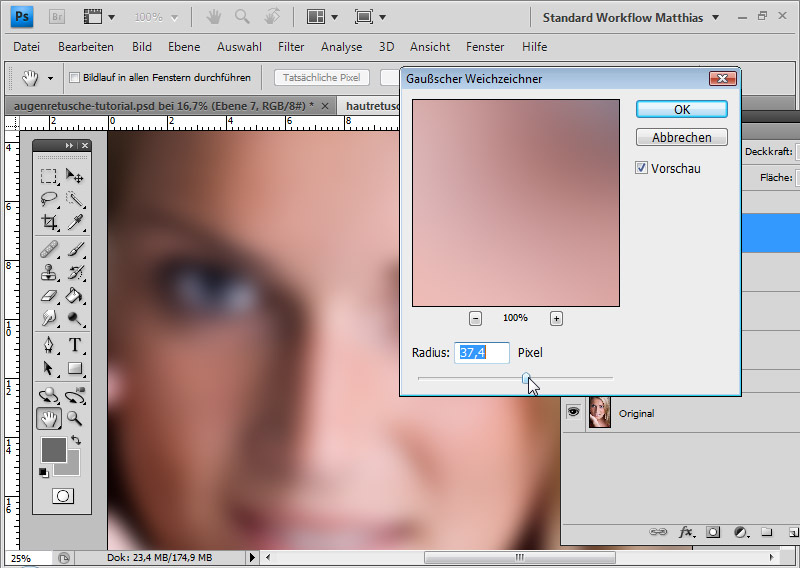
Task: Select the Pen tool
Action: (x=48, y=345)
